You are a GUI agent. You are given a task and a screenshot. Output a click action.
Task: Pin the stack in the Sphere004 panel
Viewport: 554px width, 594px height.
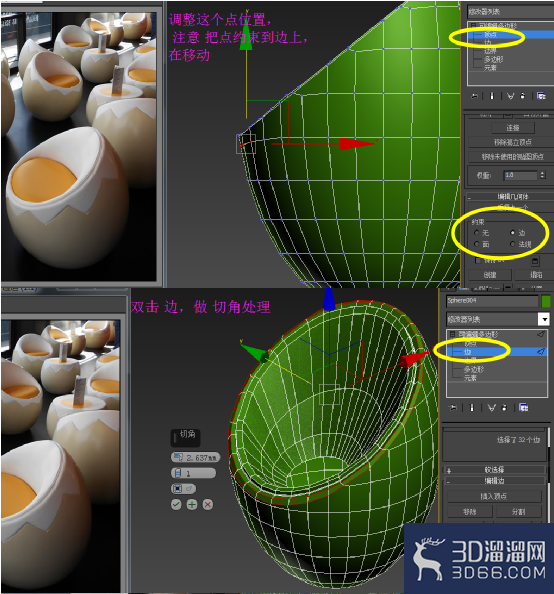[x=453, y=408]
